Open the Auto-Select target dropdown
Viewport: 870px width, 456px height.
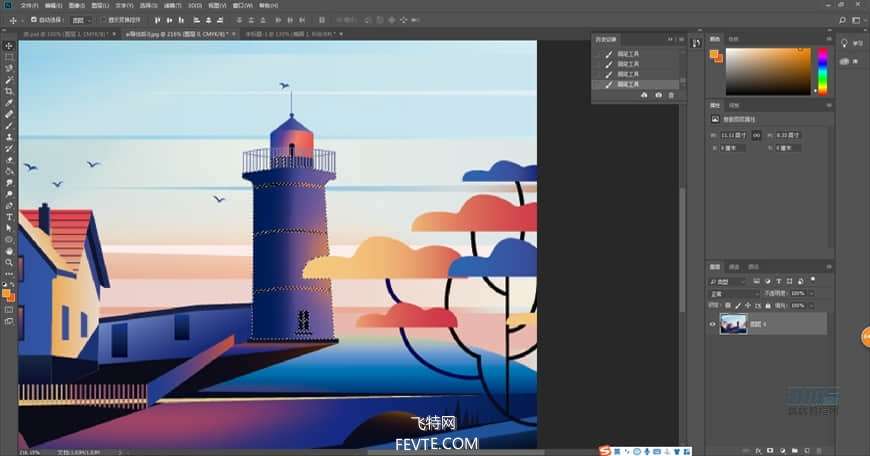81,20
